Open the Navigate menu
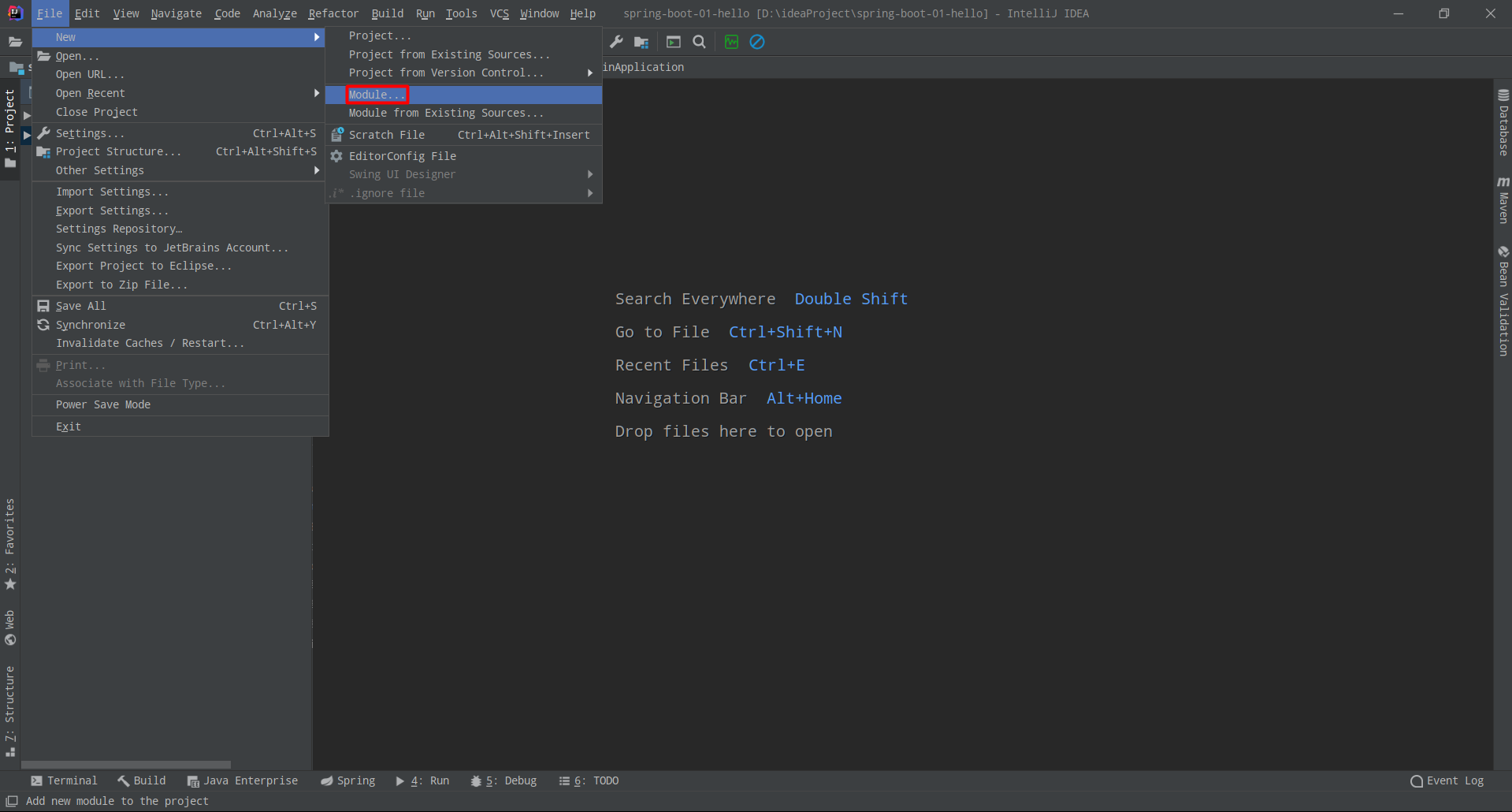This screenshot has height=812, width=1512. (x=176, y=13)
